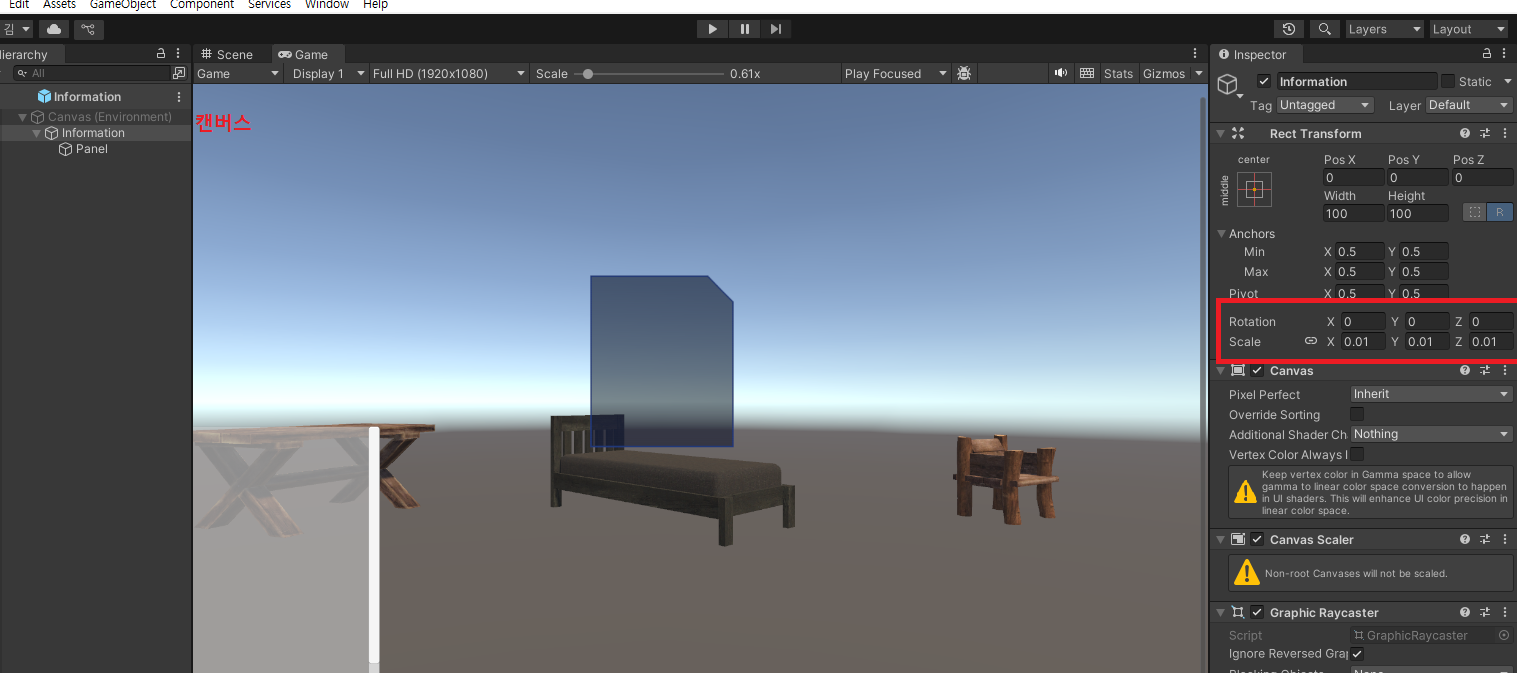Image resolution: width=1517 pixels, height=673 pixels.
Task: Open the Display 1 dropdown
Action: [x=327, y=73]
